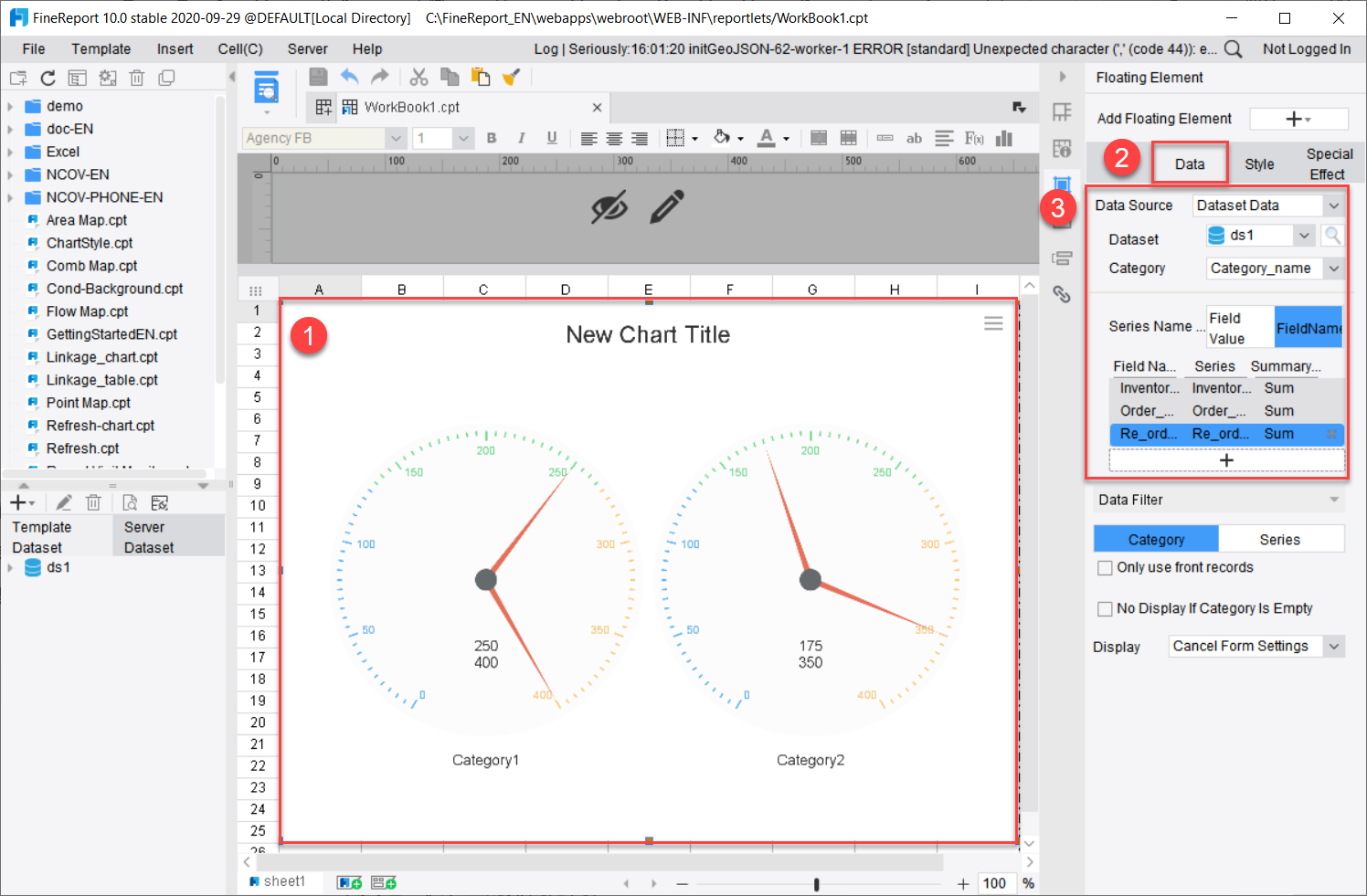The height and width of the screenshot is (896, 1367).
Task: Select the Format Painter brush icon
Action: [x=512, y=77]
